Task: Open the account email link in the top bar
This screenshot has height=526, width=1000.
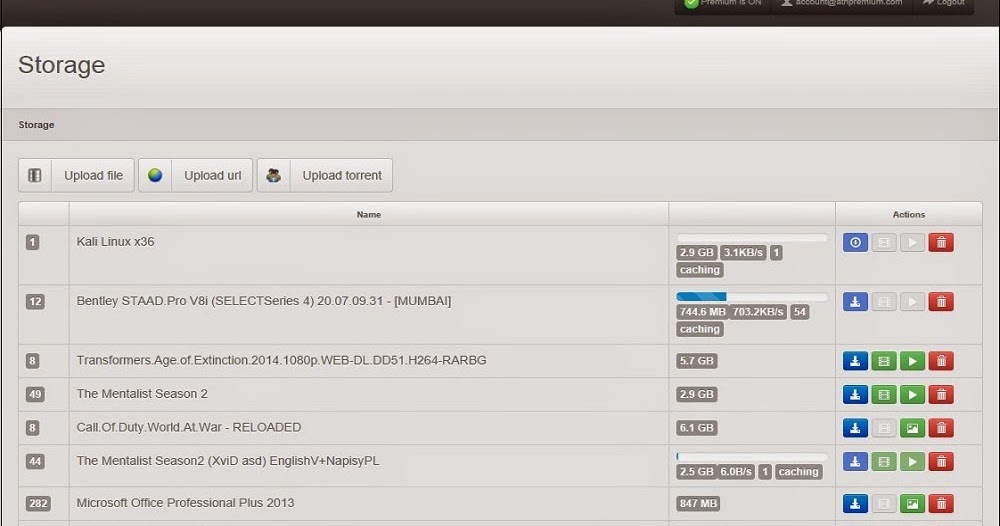Action: tap(842, 3)
